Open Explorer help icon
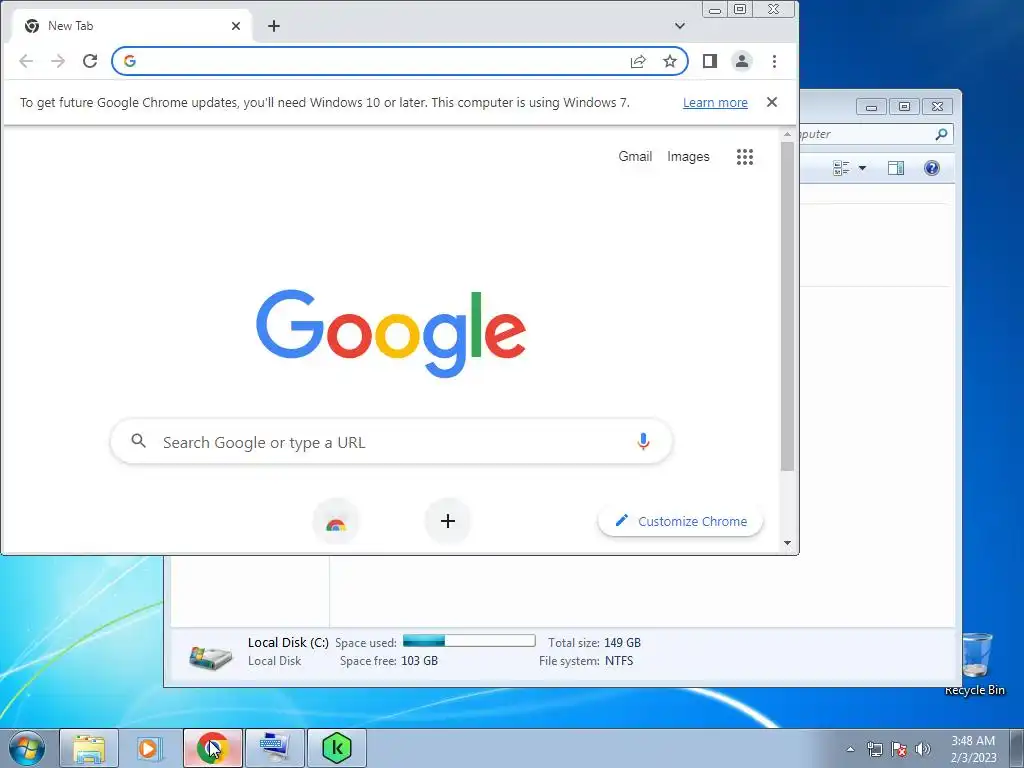 (x=932, y=168)
